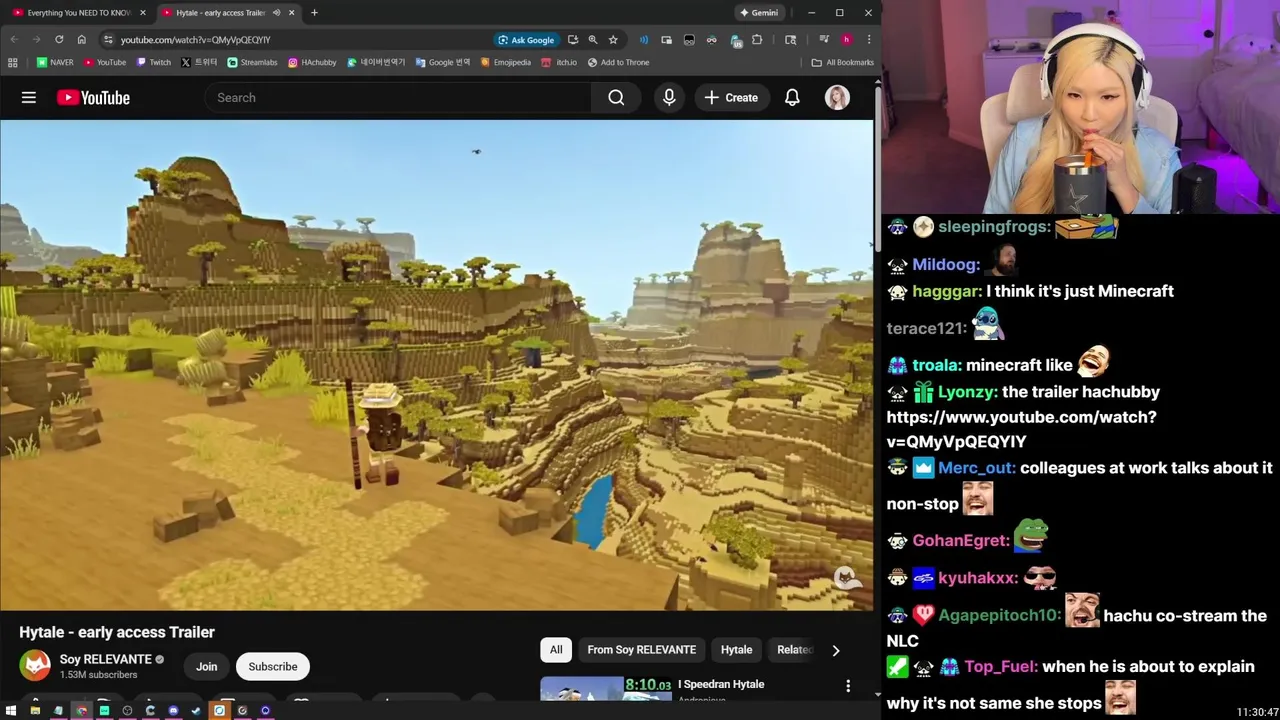1280x720 pixels.
Task: Open Gemini in Chrome
Action: point(758,13)
